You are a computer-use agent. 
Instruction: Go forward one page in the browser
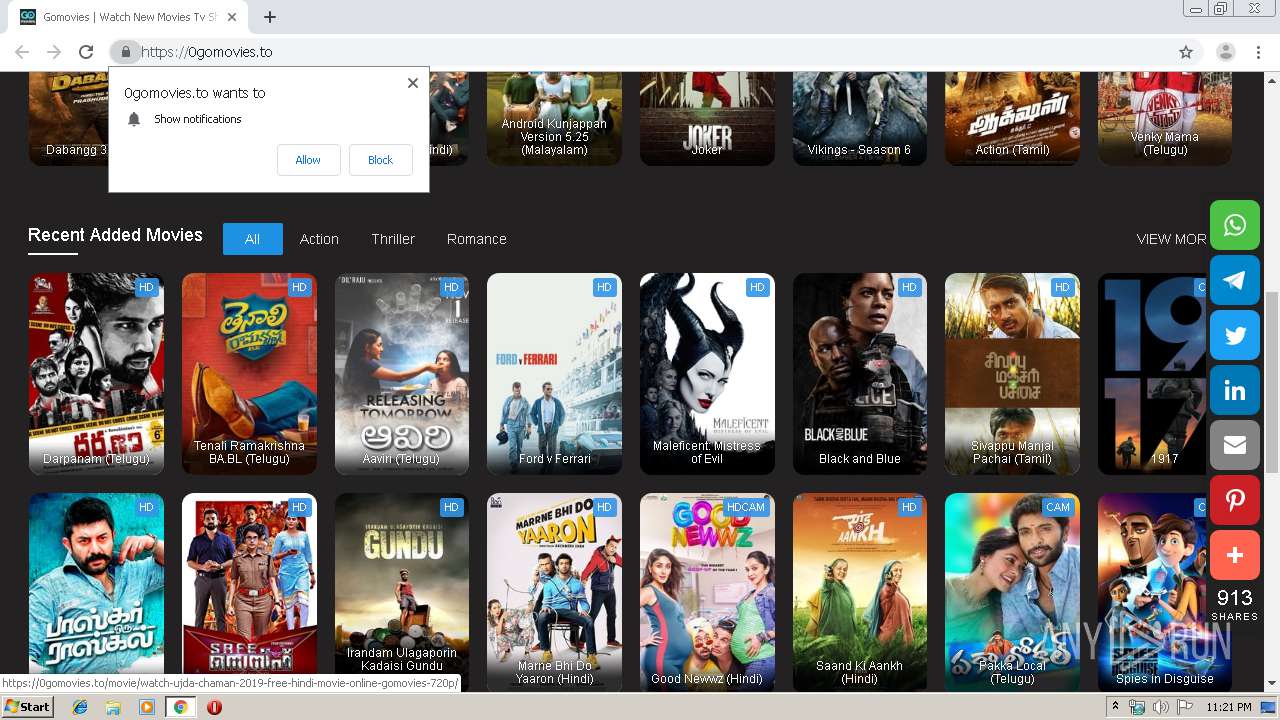pyautogui.click(x=54, y=52)
